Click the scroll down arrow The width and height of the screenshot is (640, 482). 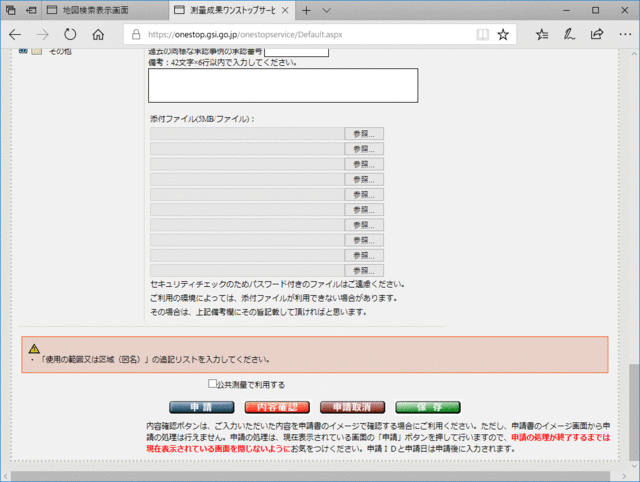tap(634, 465)
